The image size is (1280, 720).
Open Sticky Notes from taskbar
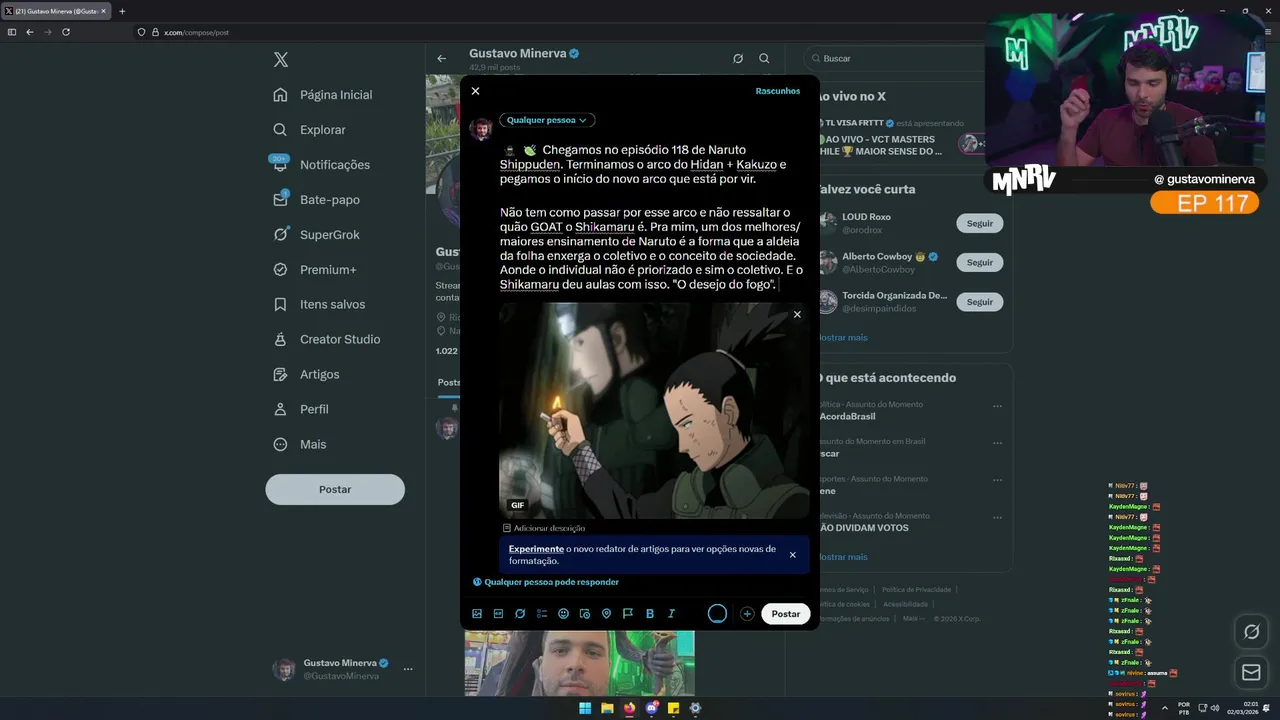673,708
